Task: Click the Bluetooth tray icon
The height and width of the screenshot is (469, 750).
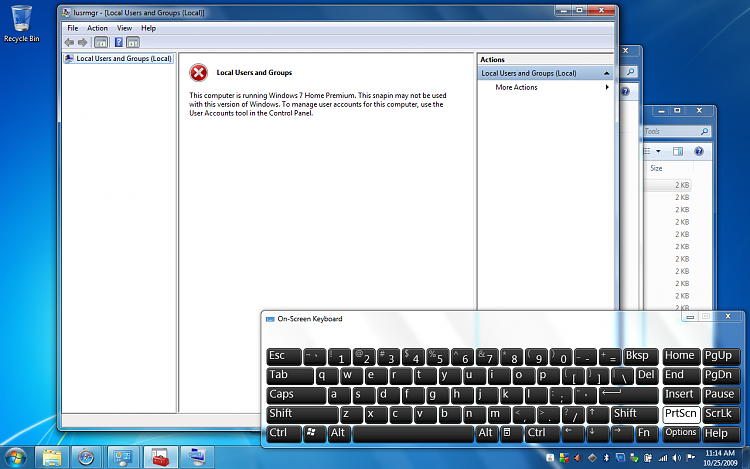Action: [x=606, y=458]
